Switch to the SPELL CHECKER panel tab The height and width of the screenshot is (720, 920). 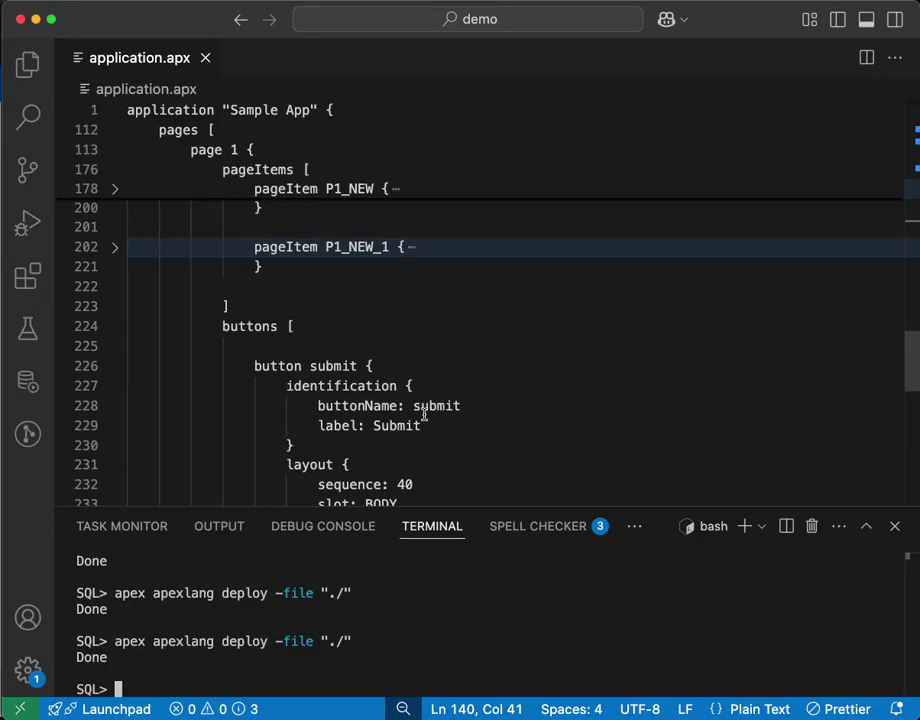pos(549,526)
